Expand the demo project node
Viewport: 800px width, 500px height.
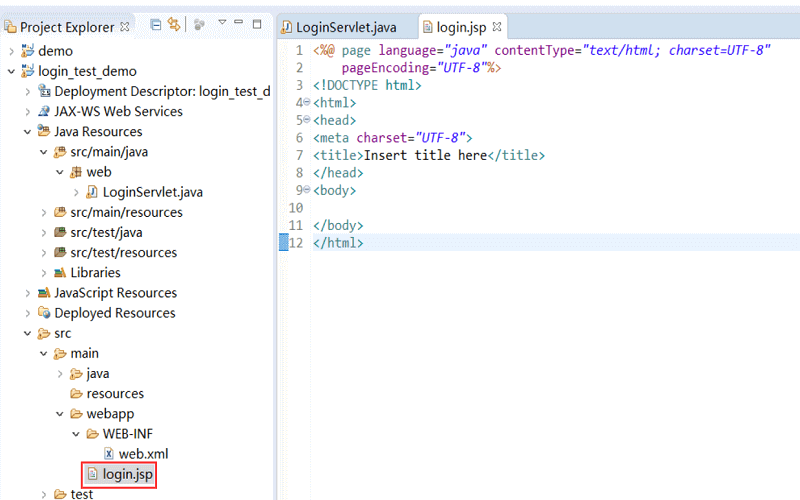coord(11,51)
